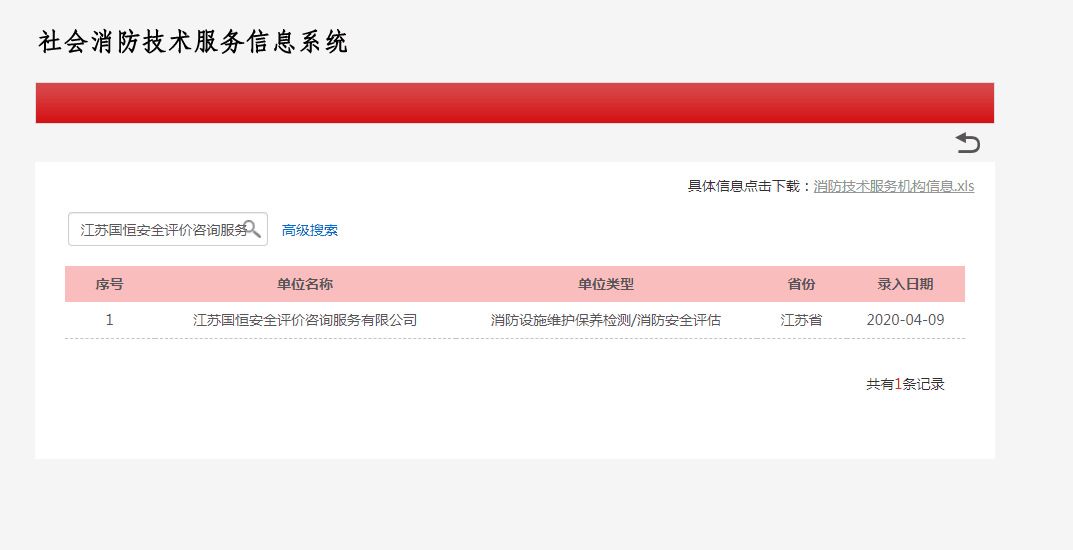1073x550 pixels.
Task: Select the 录入日期 column header
Action: pos(905,284)
